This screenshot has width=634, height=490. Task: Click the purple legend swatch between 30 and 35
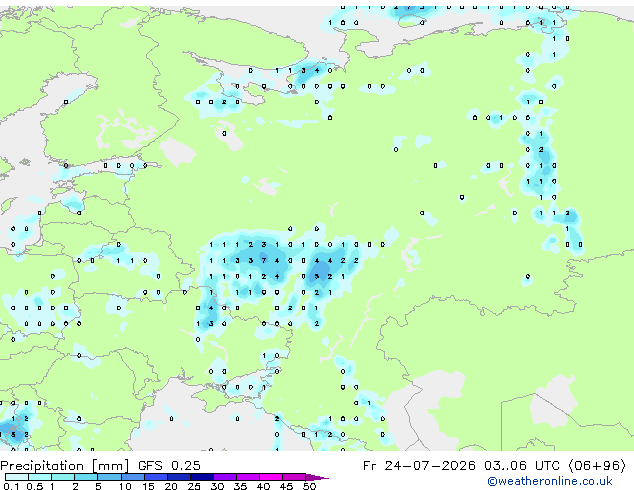(x=225, y=477)
